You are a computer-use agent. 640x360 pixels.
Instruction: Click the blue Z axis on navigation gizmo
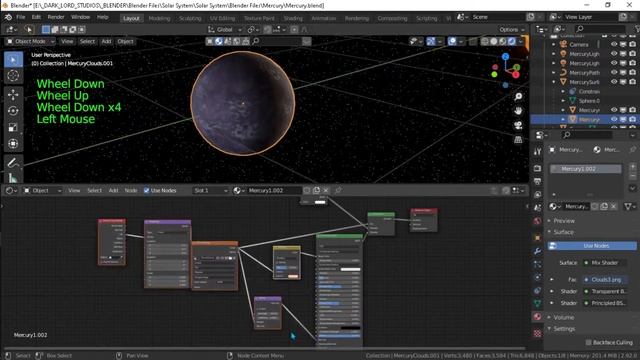click(x=505, y=56)
